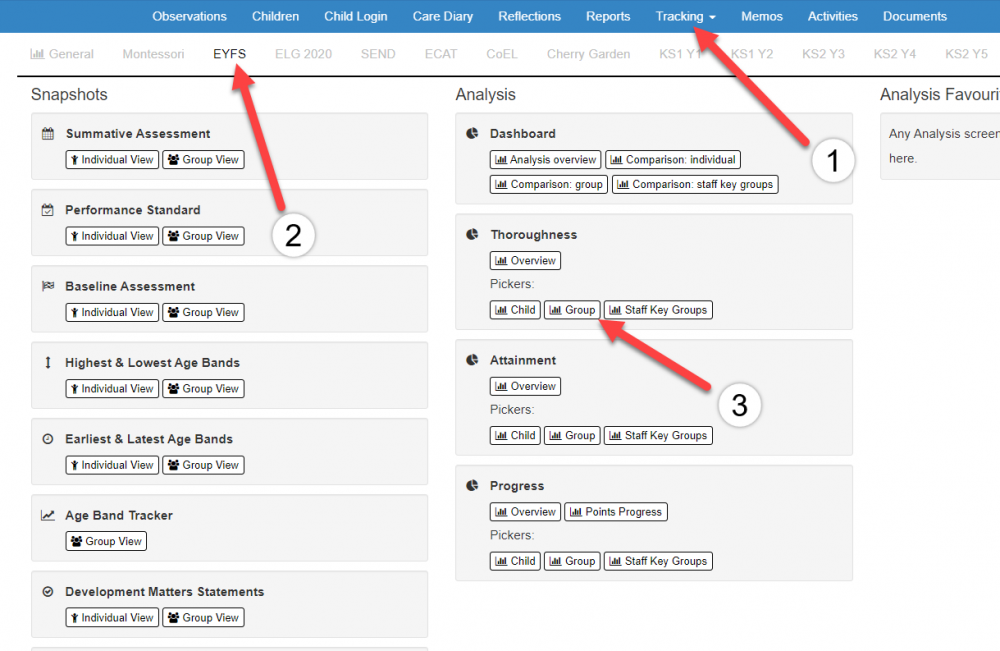The height and width of the screenshot is (651, 1000).
Task: Open Documents in the navigation bar
Action: click(x=915, y=17)
